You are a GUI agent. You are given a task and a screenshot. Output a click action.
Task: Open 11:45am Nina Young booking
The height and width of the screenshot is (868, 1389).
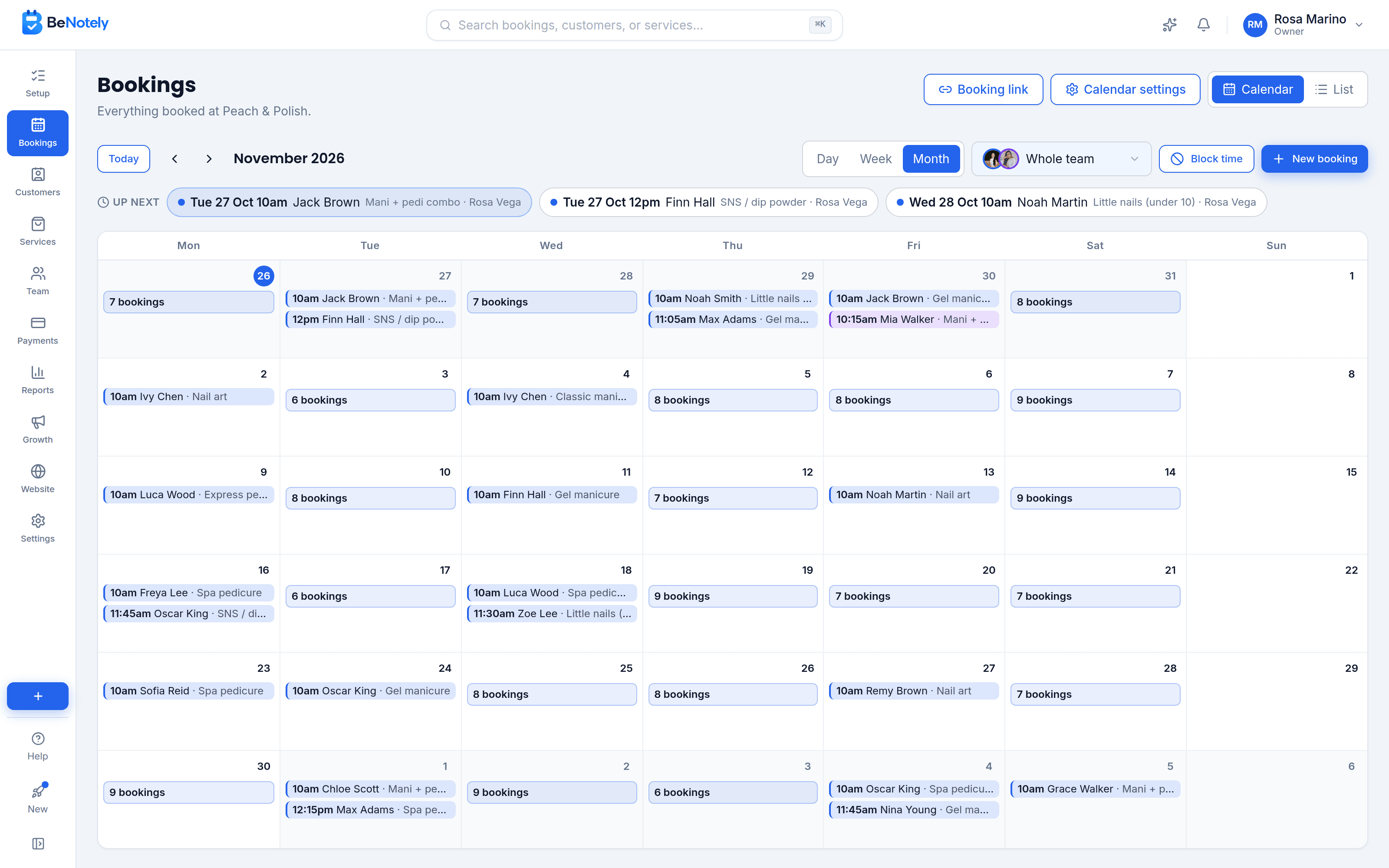point(913,809)
